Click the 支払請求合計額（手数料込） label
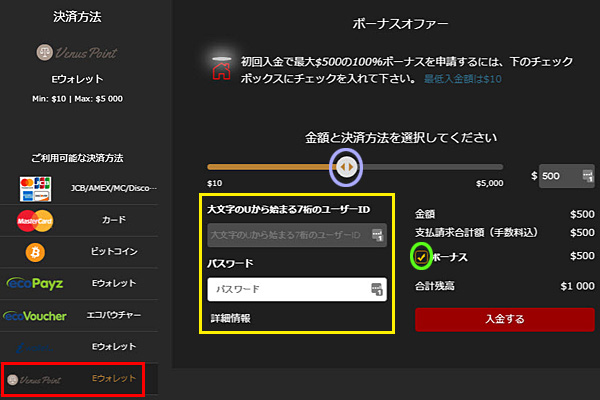This screenshot has height=400, width=600. 477,232
